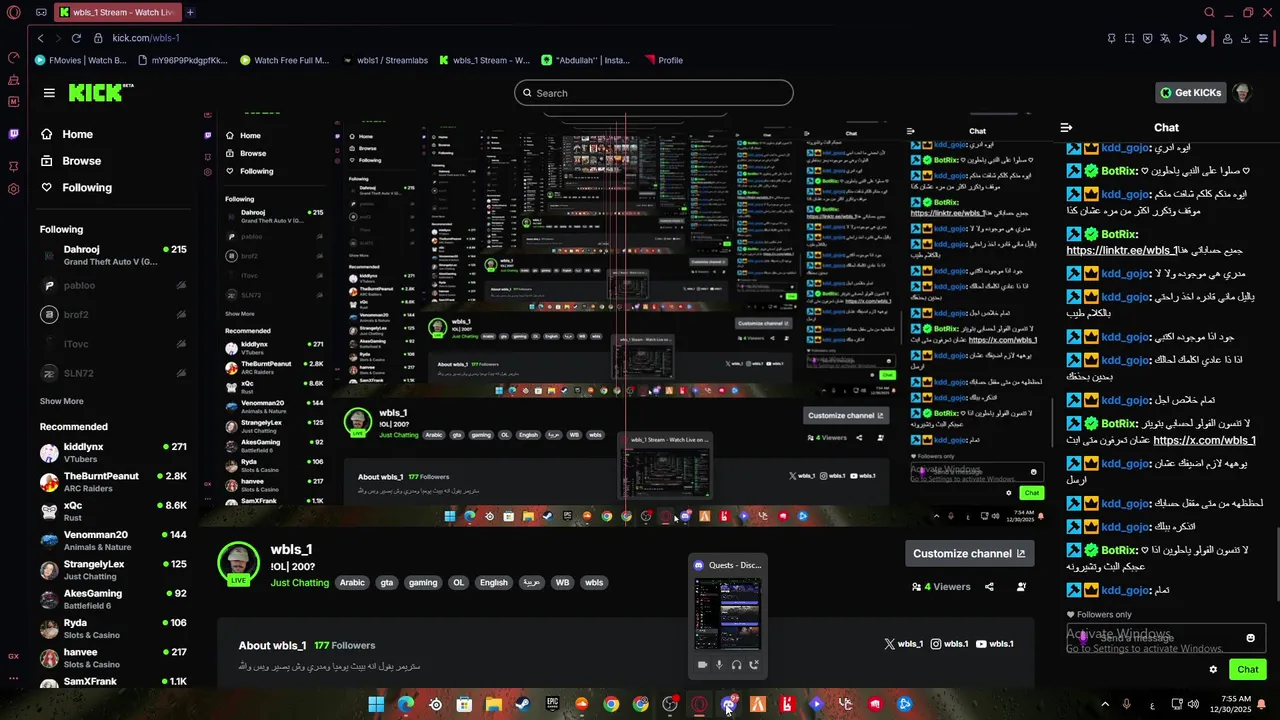The width and height of the screenshot is (1280, 720).
Task: Open a new browser tab
Action: click(x=190, y=12)
